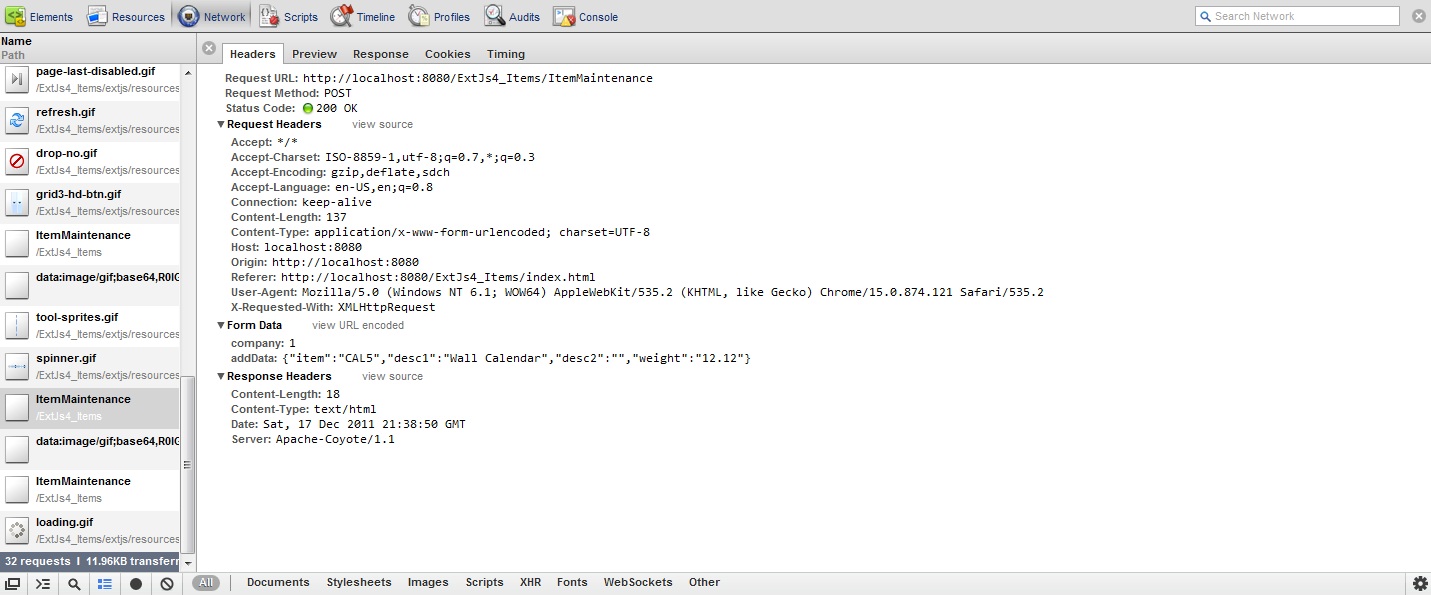Open the Console panel
The width and height of the screenshot is (1431, 595).
[586, 16]
